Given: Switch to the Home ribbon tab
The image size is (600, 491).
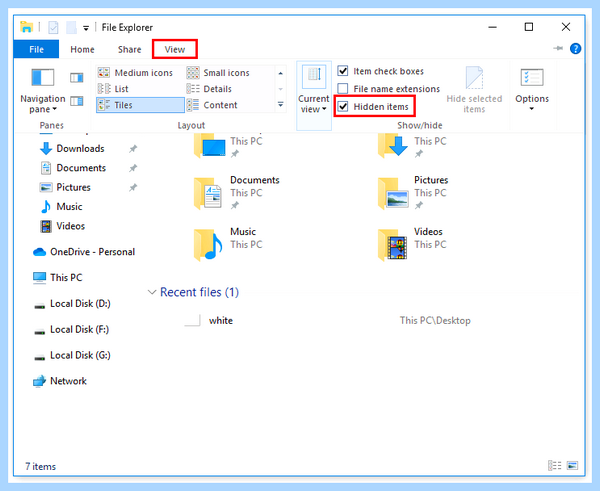Looking at the screenshot, I should click(82, 49).
